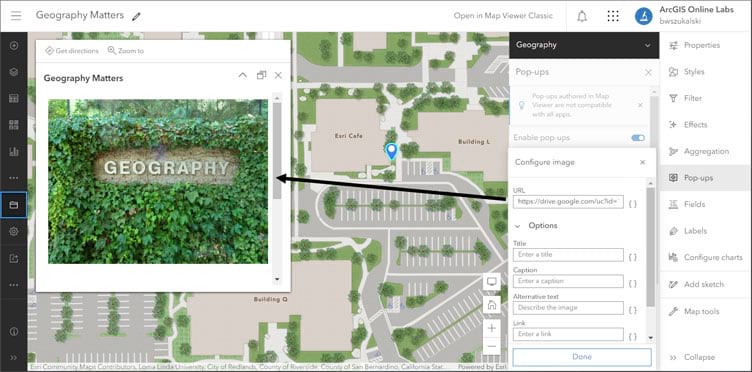Click the Done button
Image resolution: width=752 pixels, height=372 pixels.
coord(582,357)
